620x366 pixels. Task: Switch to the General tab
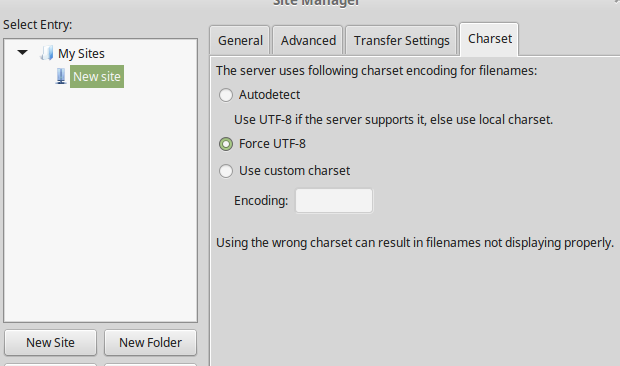point(240,40)
